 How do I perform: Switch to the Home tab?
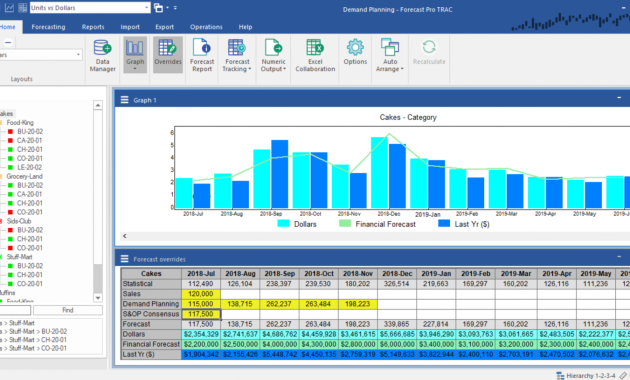tap(8, 27)
